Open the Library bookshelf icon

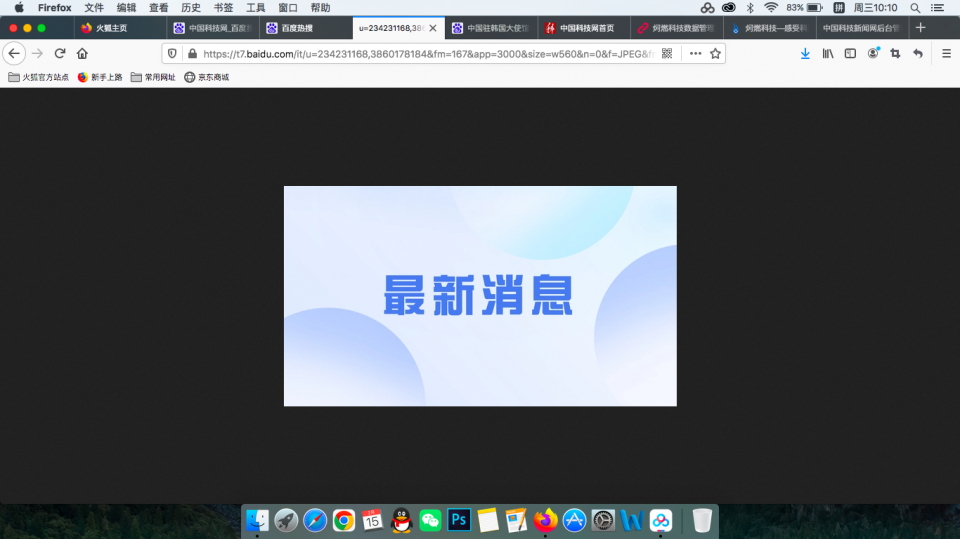tap(828, 53)
